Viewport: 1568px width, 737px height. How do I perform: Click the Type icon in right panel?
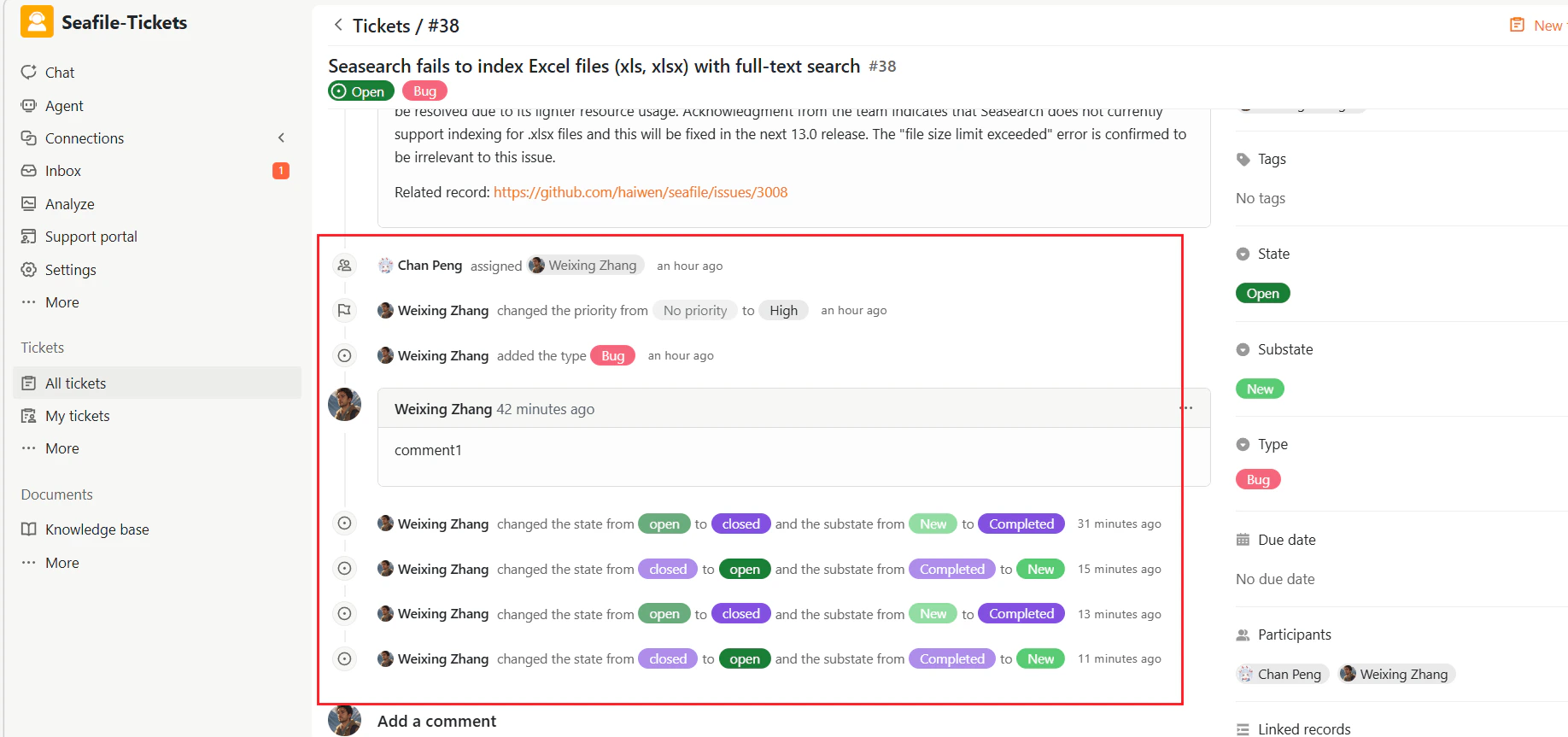(1243, 444)
